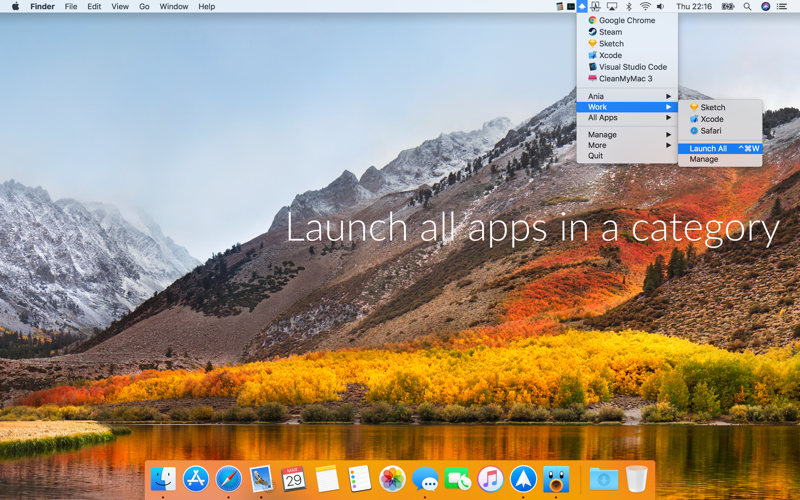
Task: Expand the Ania category submenu
Action: click(627, 96)
